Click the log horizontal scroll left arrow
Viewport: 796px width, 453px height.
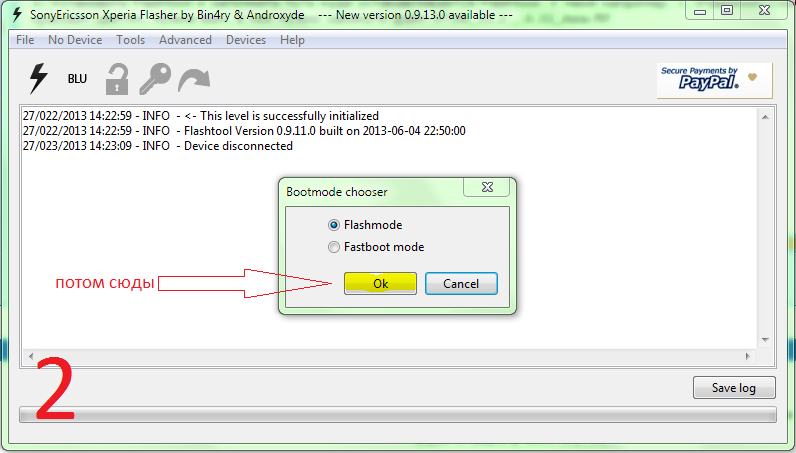coord(31,357)
